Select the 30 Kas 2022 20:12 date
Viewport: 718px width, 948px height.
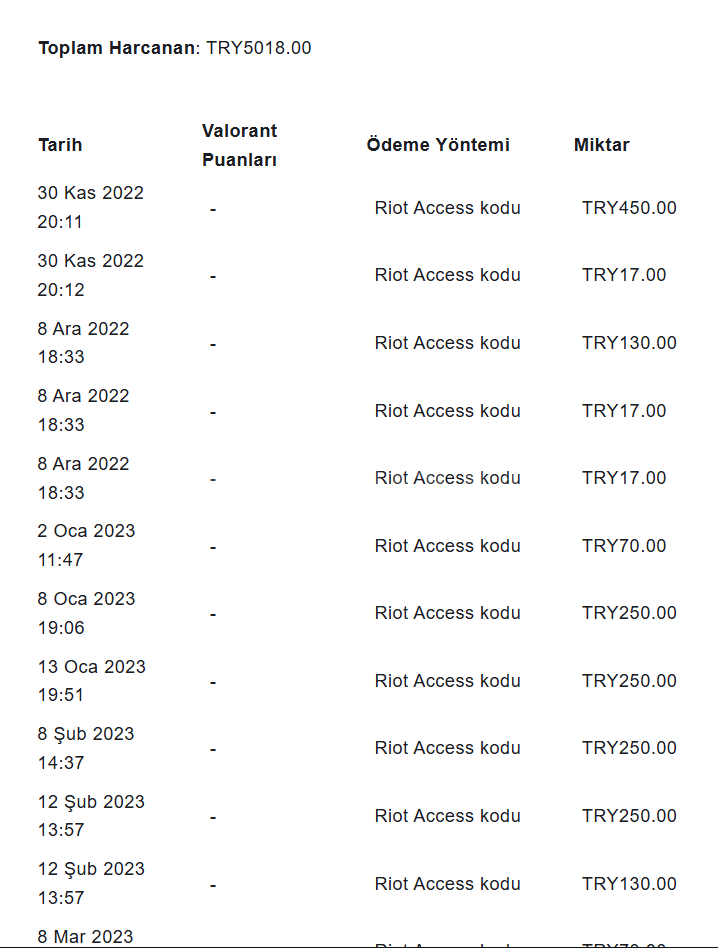90,275
